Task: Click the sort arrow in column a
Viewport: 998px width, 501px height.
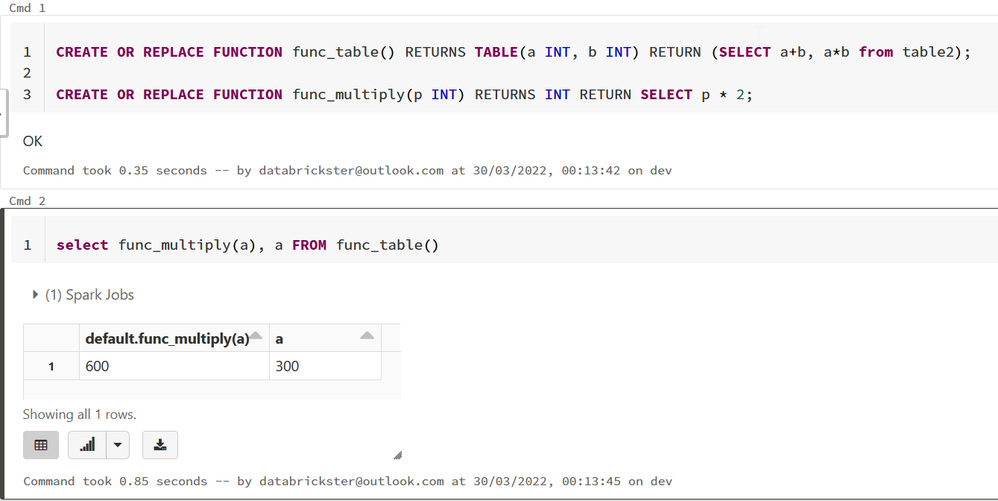Action: [367, 336]
